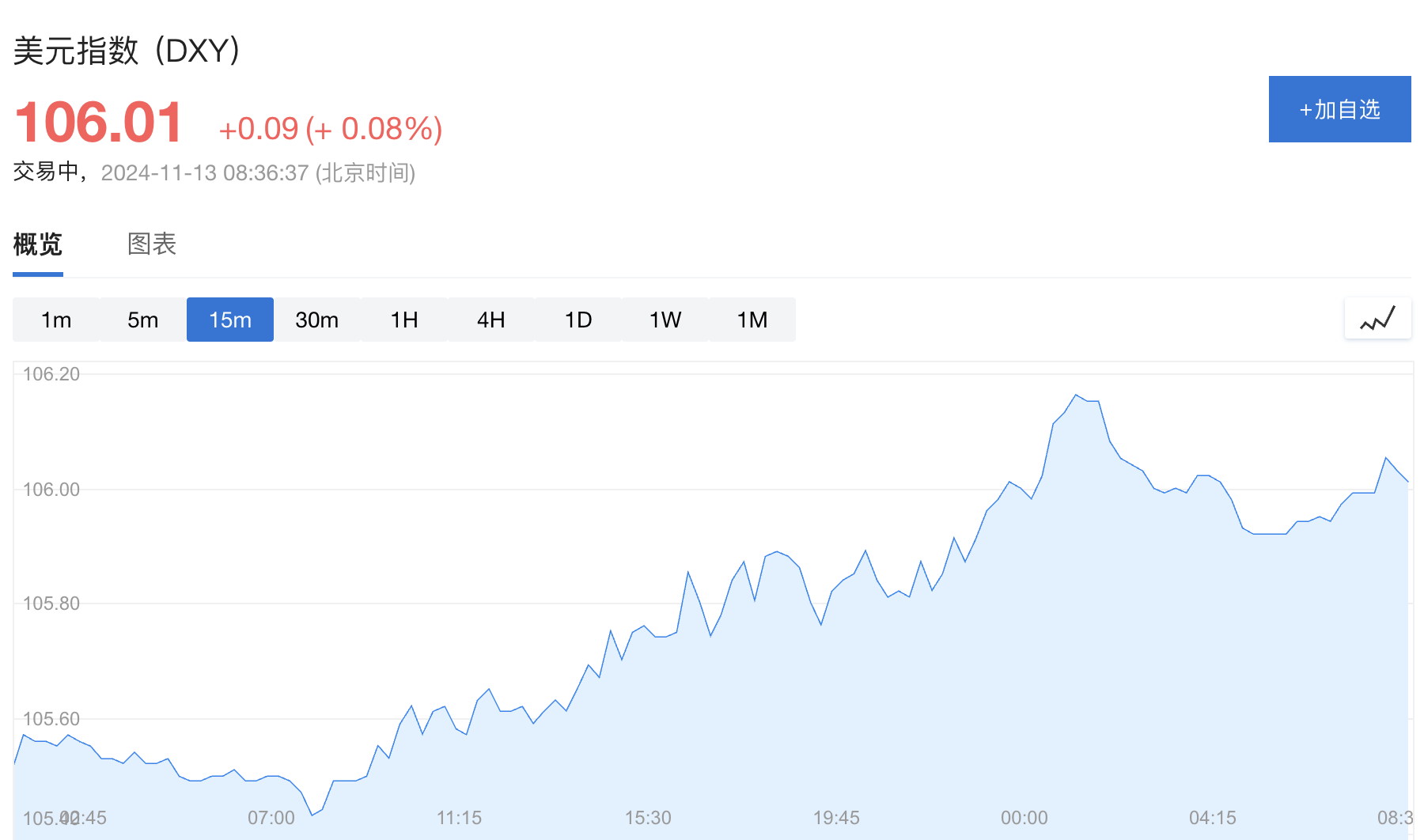Select the 5m interval
This screenshot has width=1424, height=840.
tap(143, 320)
